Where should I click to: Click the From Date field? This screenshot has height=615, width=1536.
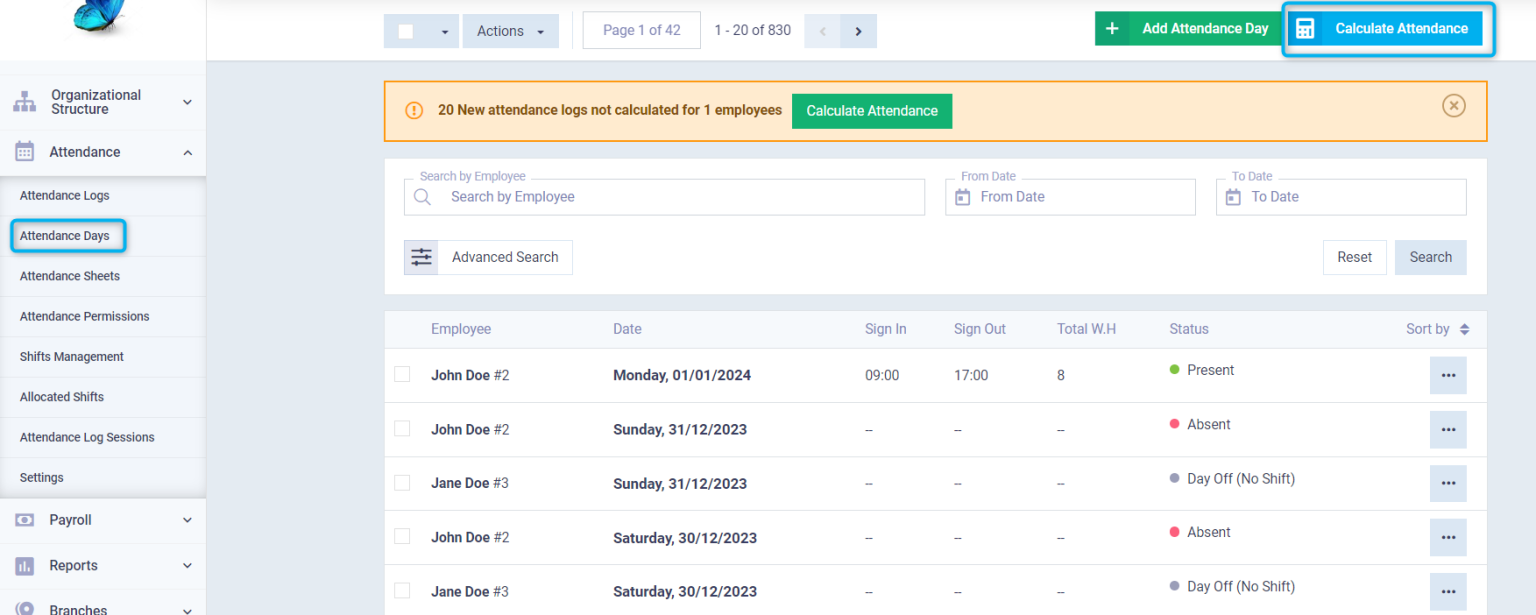[x=1070, y=197]
